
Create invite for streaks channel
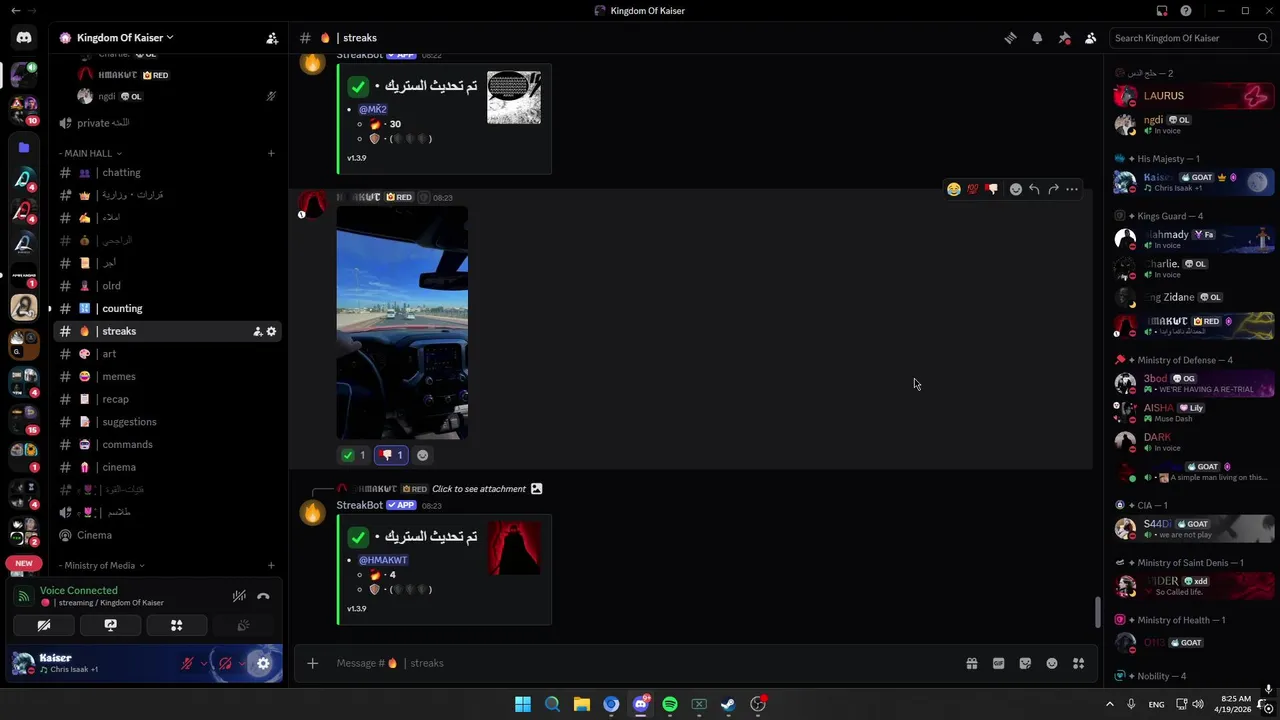click(x=257, y=331)
